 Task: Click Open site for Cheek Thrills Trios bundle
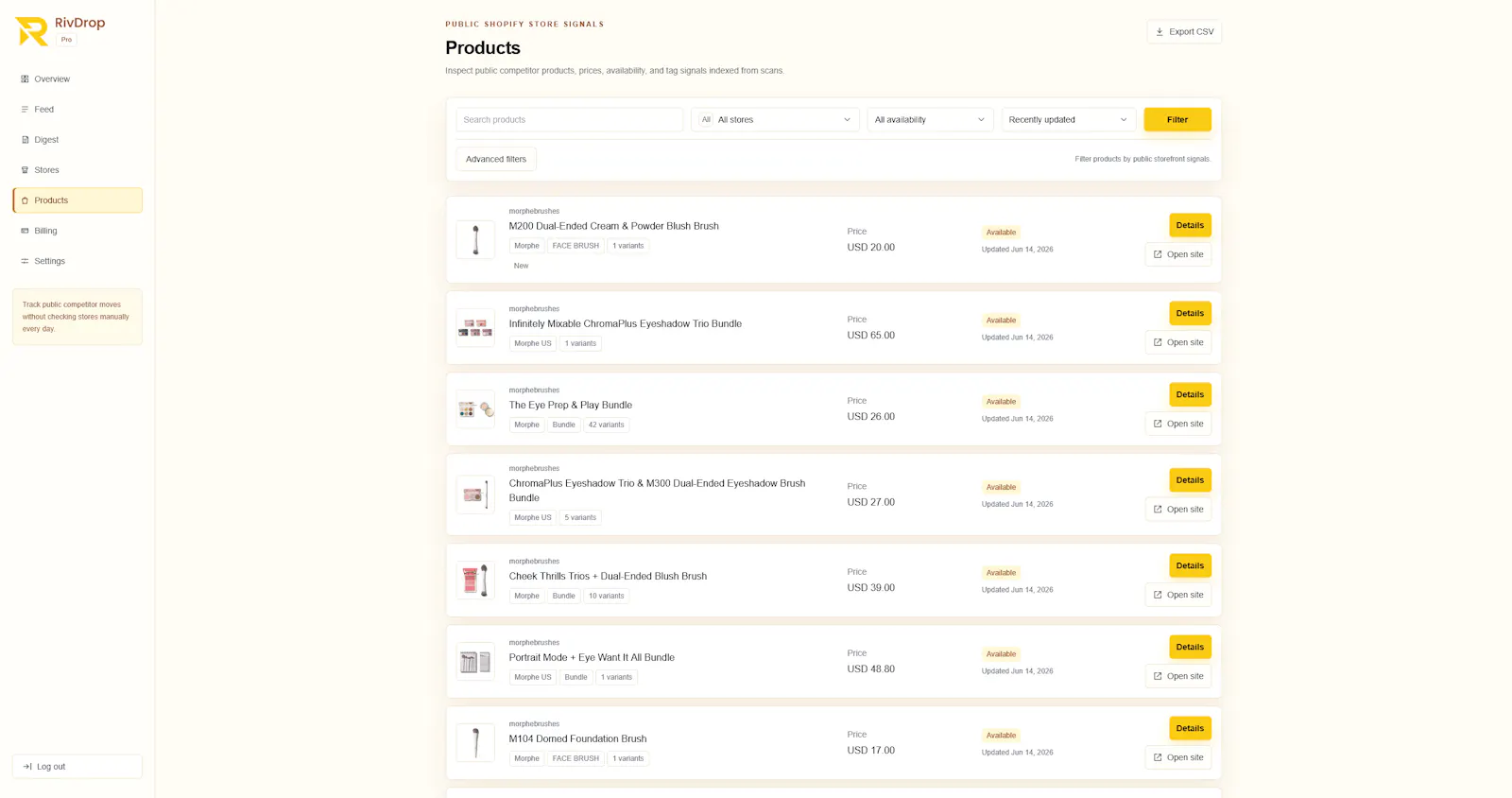point(1178,595)
